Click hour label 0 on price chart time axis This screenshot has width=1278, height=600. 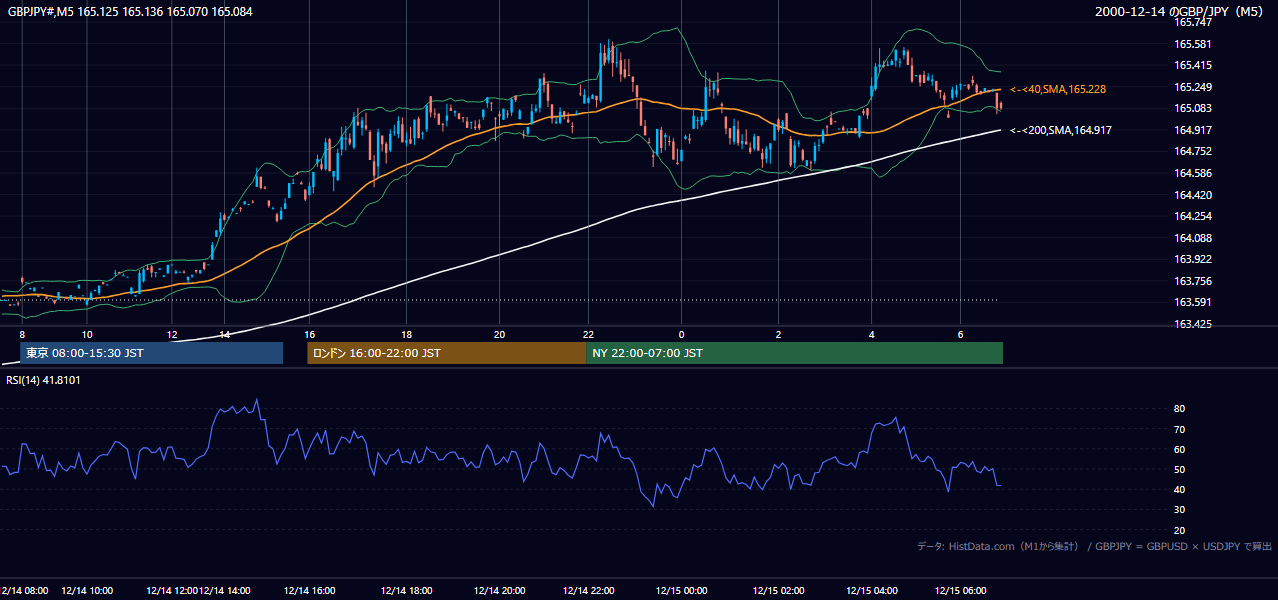click(681, 334)
